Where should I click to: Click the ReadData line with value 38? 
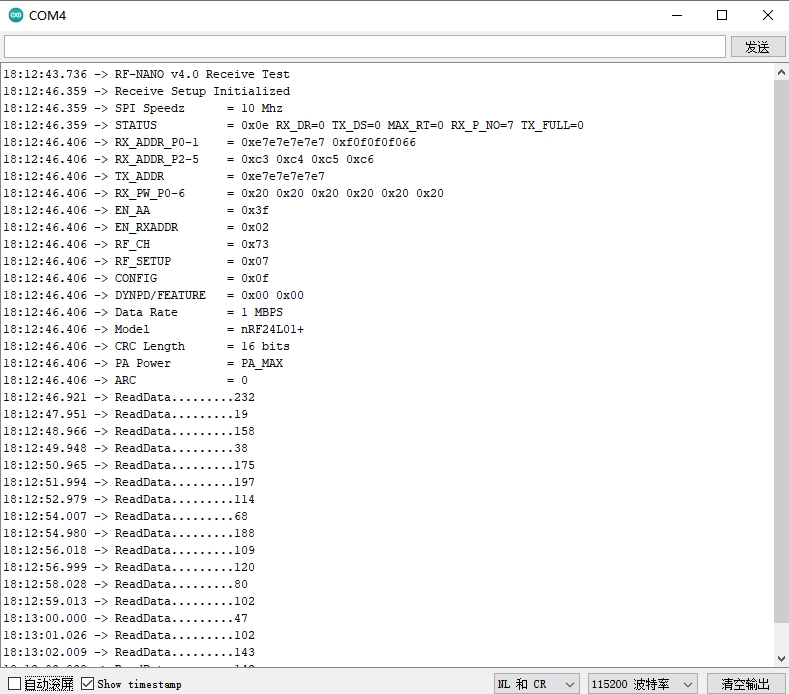tap(125, 448)
